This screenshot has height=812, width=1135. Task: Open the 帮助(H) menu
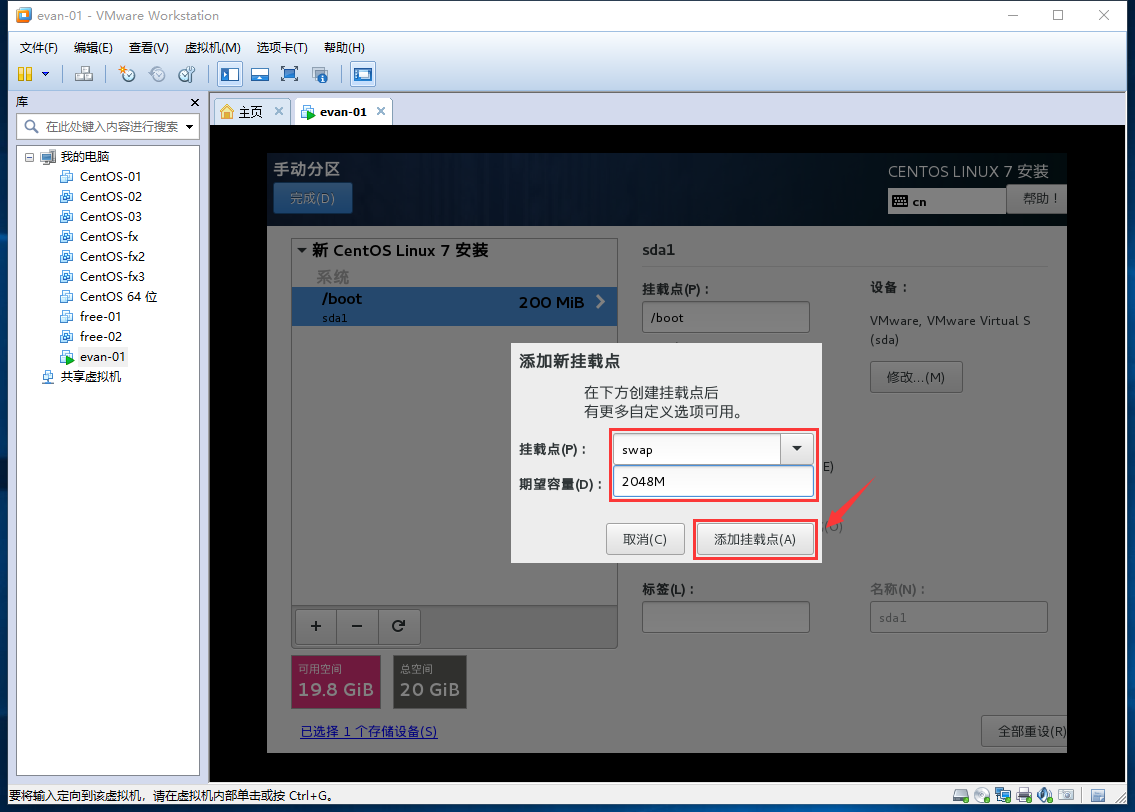(344, 48)
